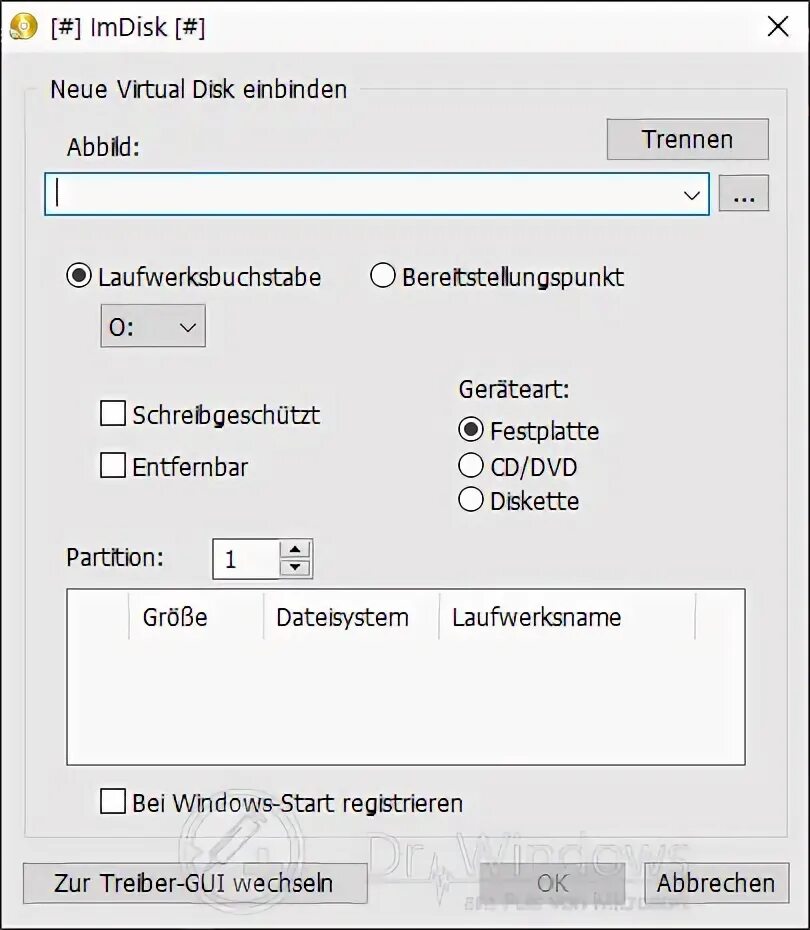Open file browser with the ... button
Image resolution: width=810 pixels, height=930 pixels.
744,193
